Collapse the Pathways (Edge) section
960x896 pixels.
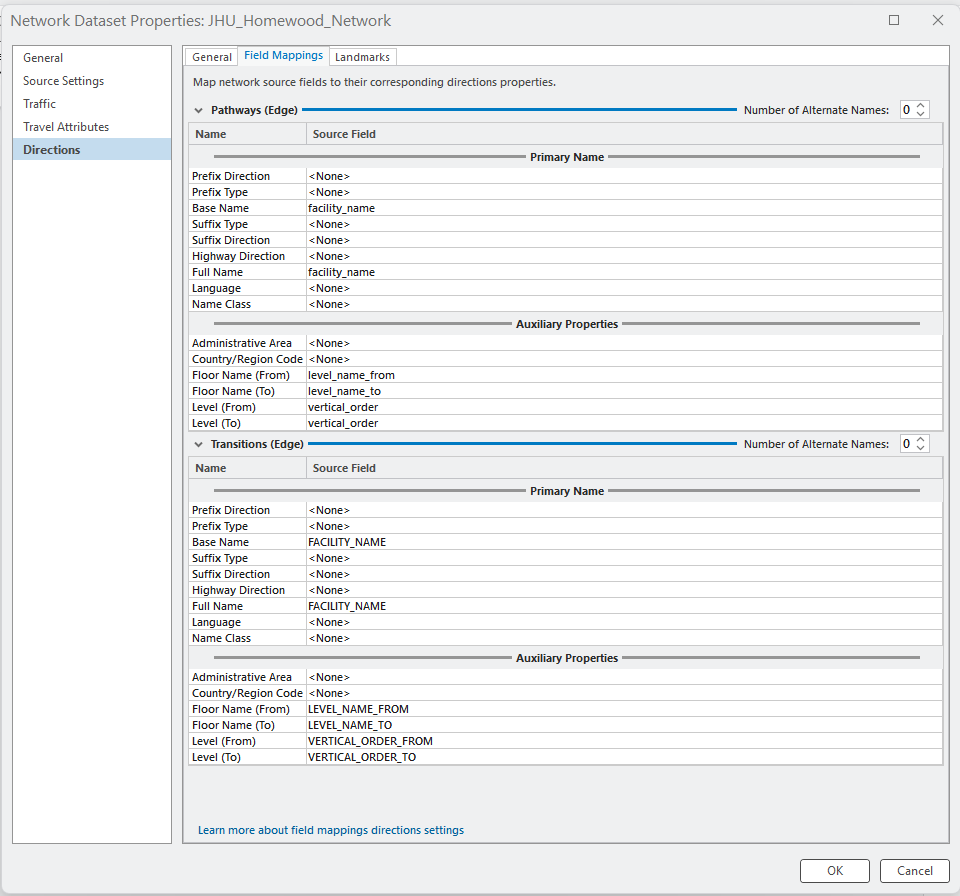pyautogui.click(x=198, y=111)
